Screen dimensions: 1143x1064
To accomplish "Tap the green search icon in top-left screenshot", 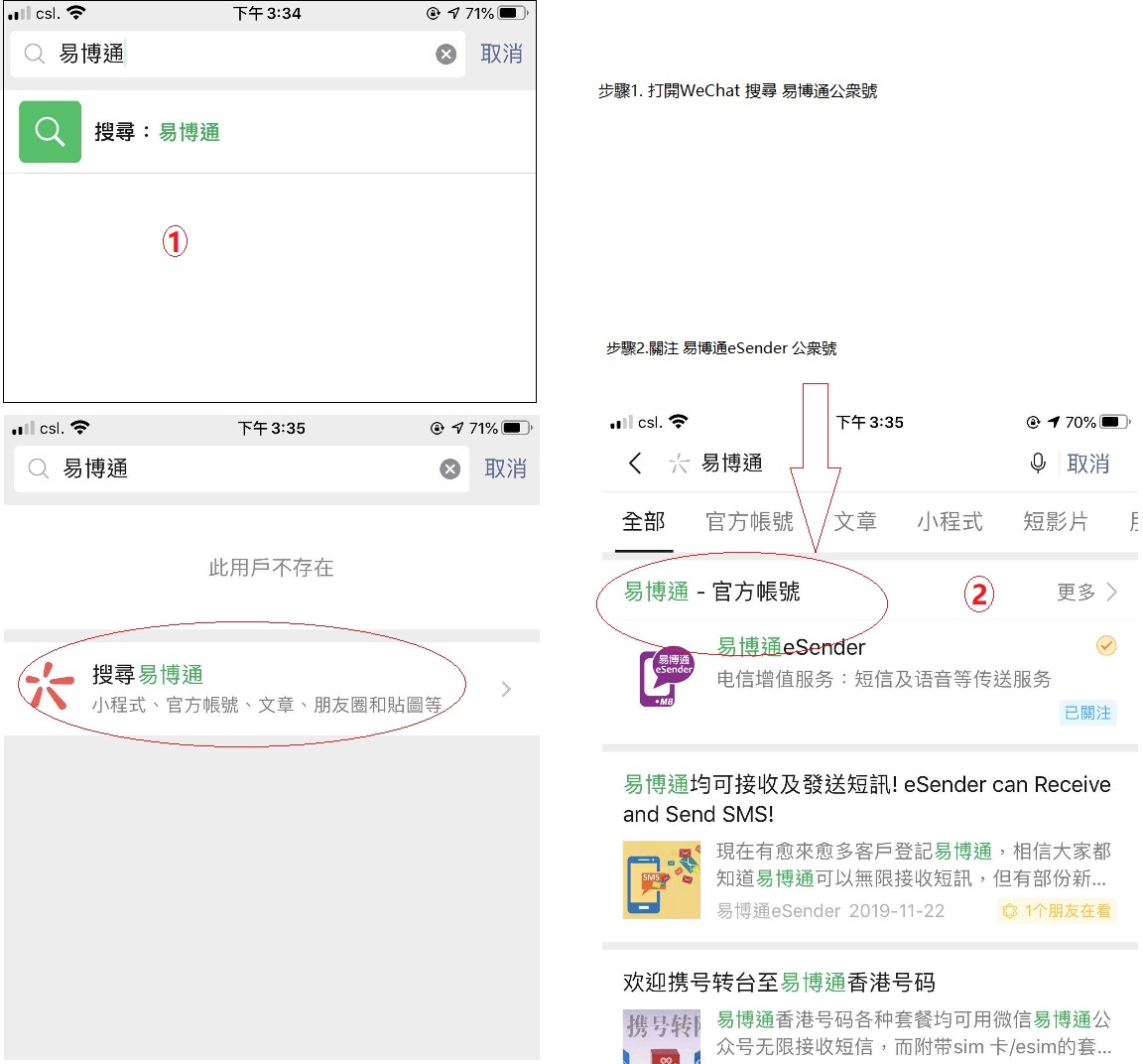I will 50,132.
